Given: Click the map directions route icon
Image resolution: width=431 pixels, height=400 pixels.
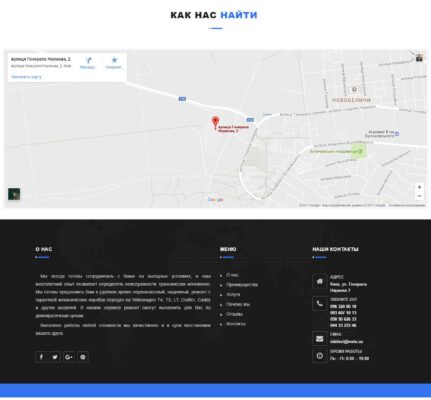Looking at the screenshot, I should 88,60.
